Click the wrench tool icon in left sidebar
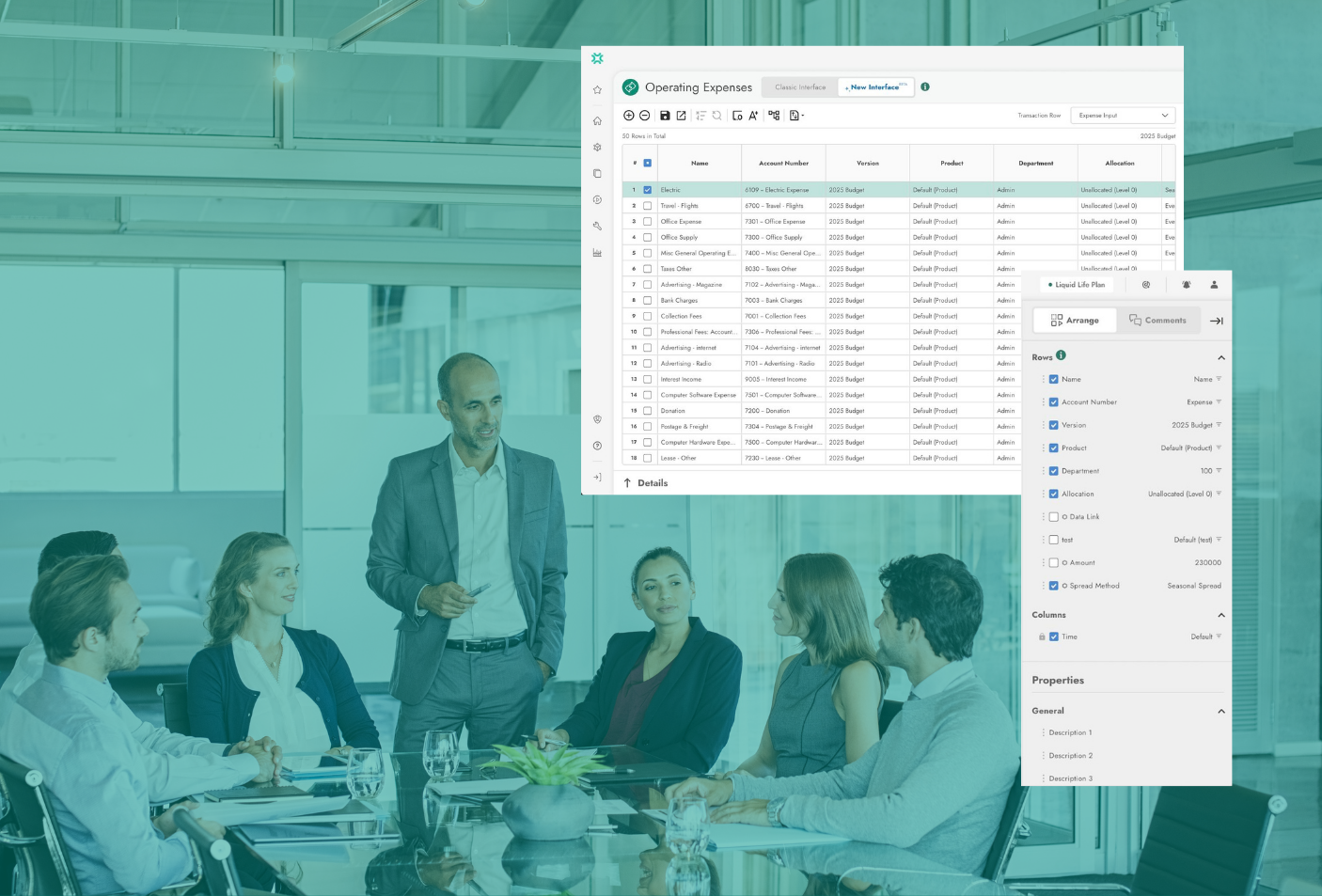This screenshot has width=1322, height=896. click(597, 226)
